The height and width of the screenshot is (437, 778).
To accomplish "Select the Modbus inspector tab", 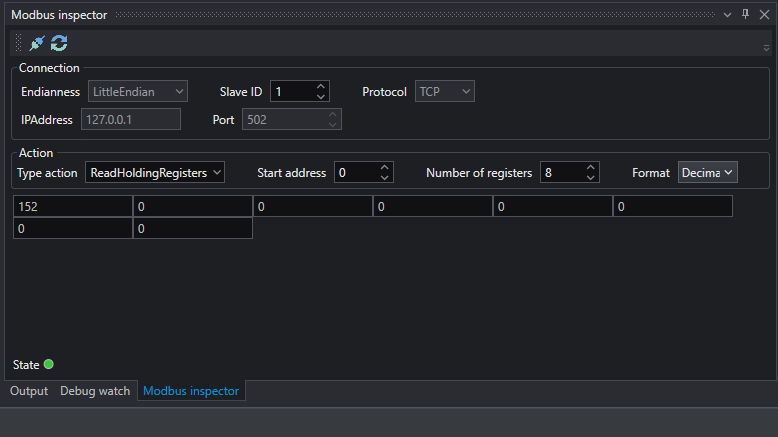I will [191, 391].
